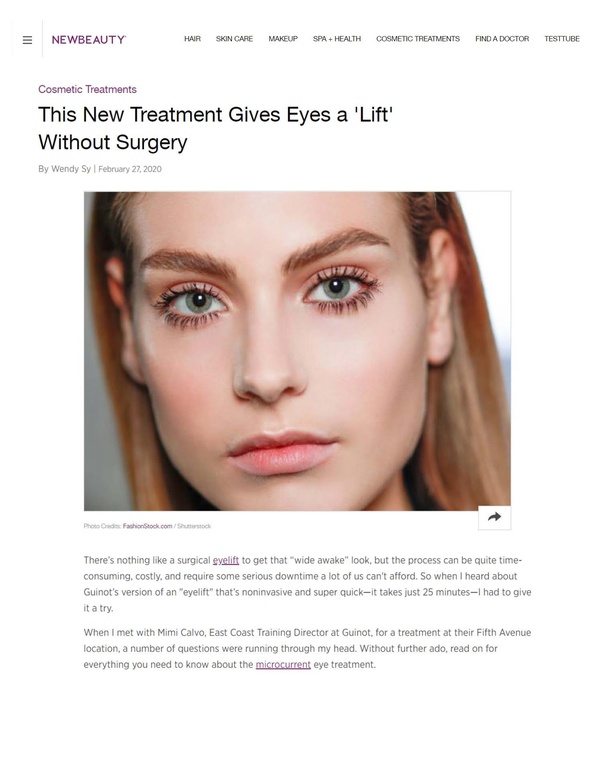This screenshot has width=600, height=776.
Task: Click Cosmetic Treatments category link above headline
Action: tap(87, 90)
